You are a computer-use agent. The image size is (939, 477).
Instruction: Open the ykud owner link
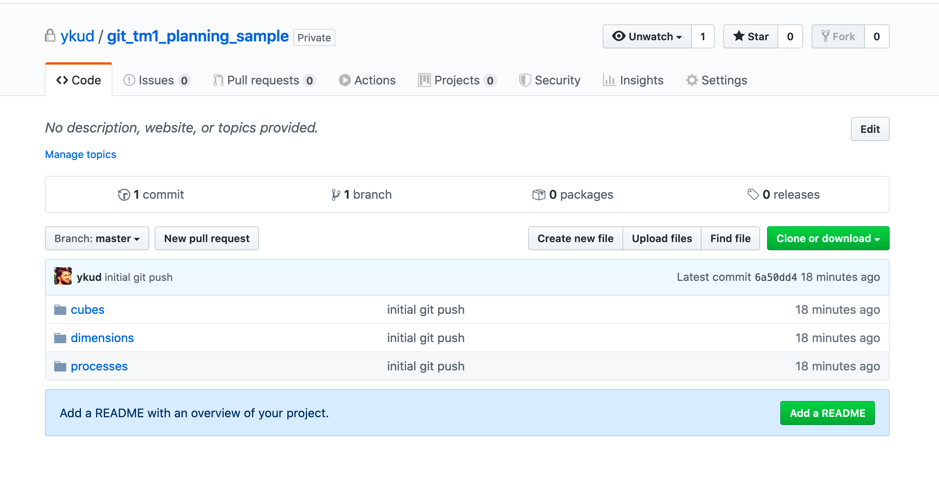click(77, 37)
